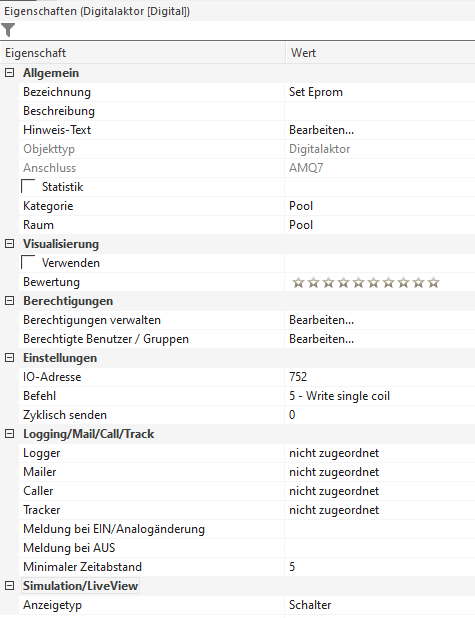Image resolution: width=475 pixels, height=618 pixels.
Task: Collapse the Allgemein section
Action: (x=9, y=73)
